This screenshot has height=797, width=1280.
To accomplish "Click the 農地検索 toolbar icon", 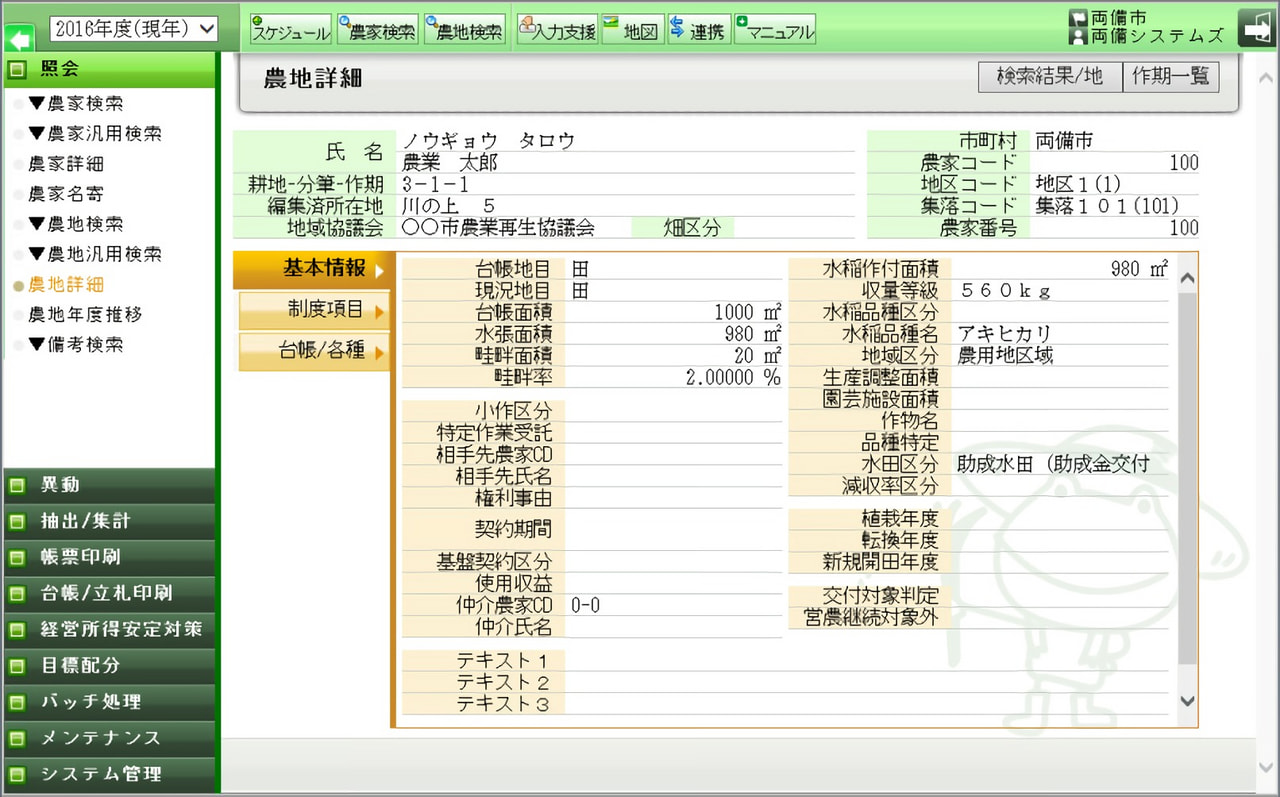I will [x=464, y=30].
